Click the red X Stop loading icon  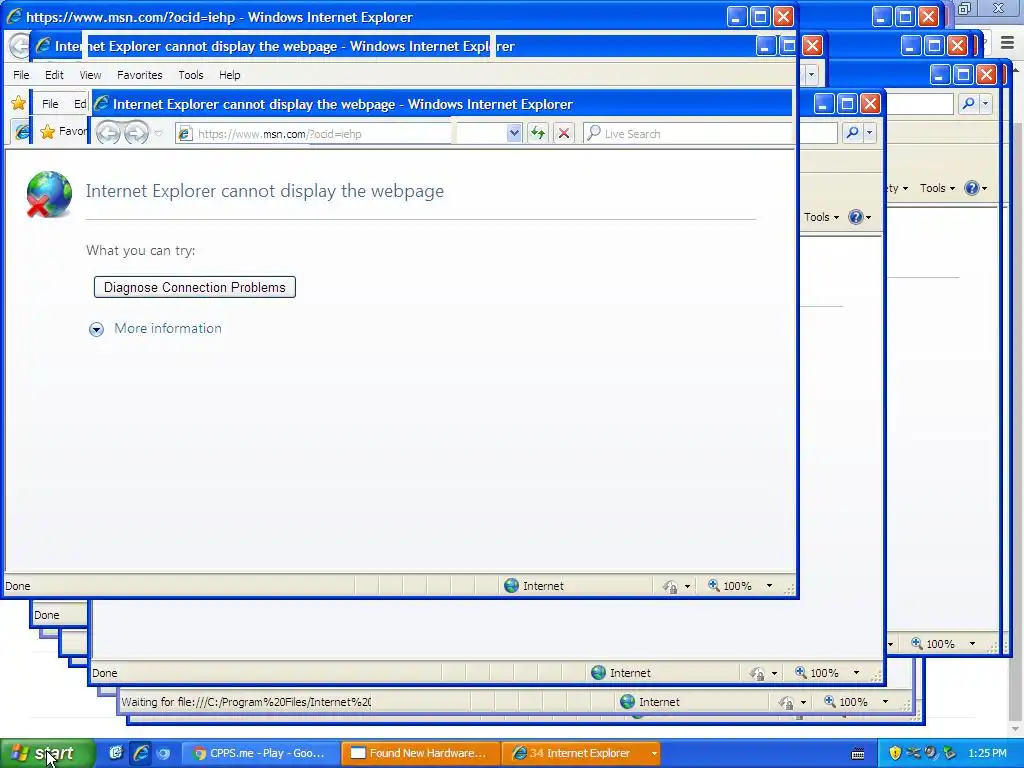[564, 134]
